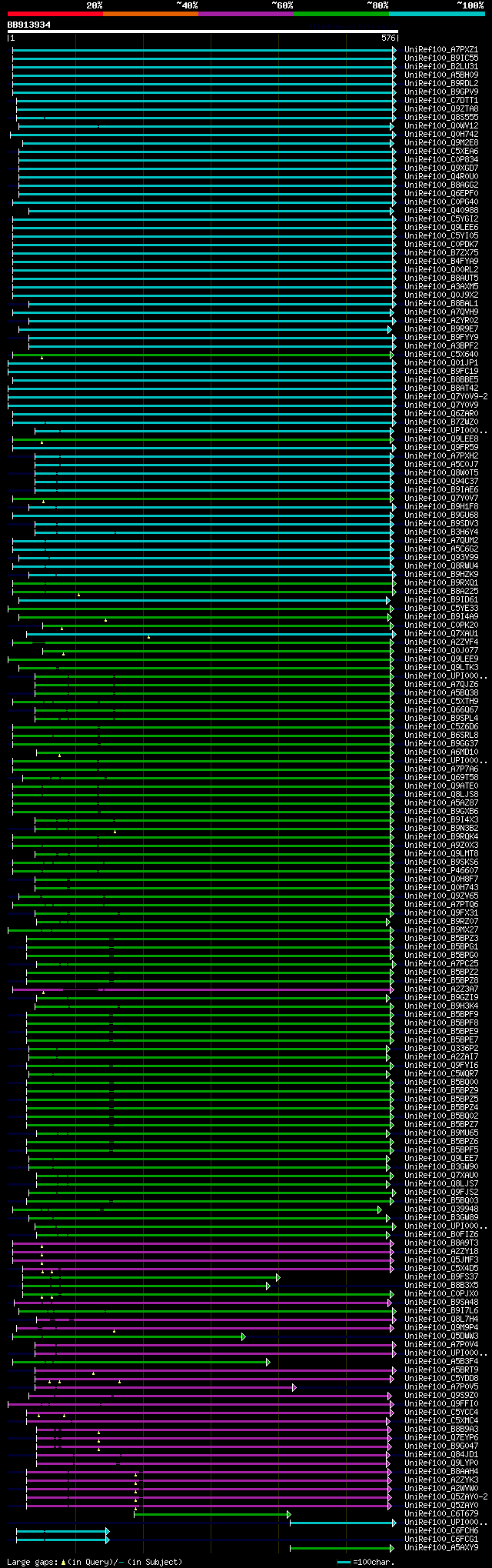Click the purple ~60% identity legend segment
The width and height of the screenshot is (492, 1568).
246,14
